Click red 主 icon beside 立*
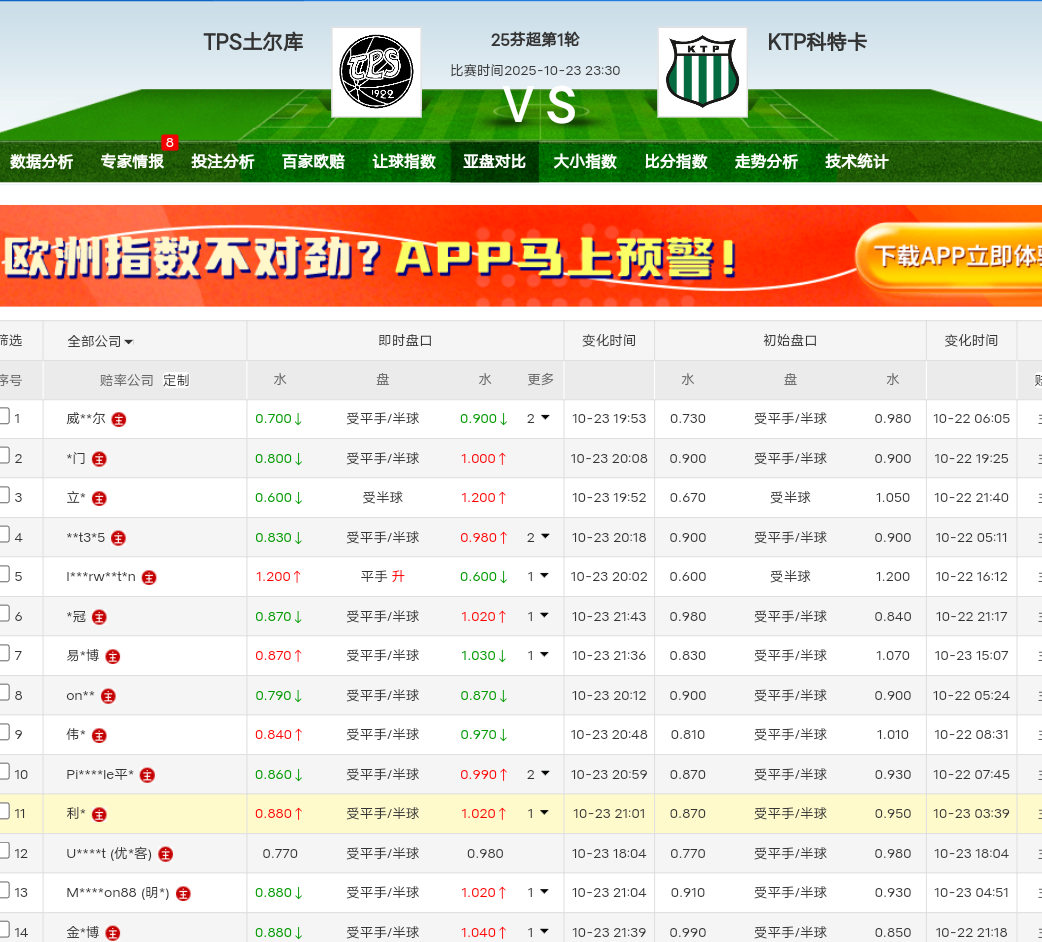1042x942 pixels. tap(99, 499)
